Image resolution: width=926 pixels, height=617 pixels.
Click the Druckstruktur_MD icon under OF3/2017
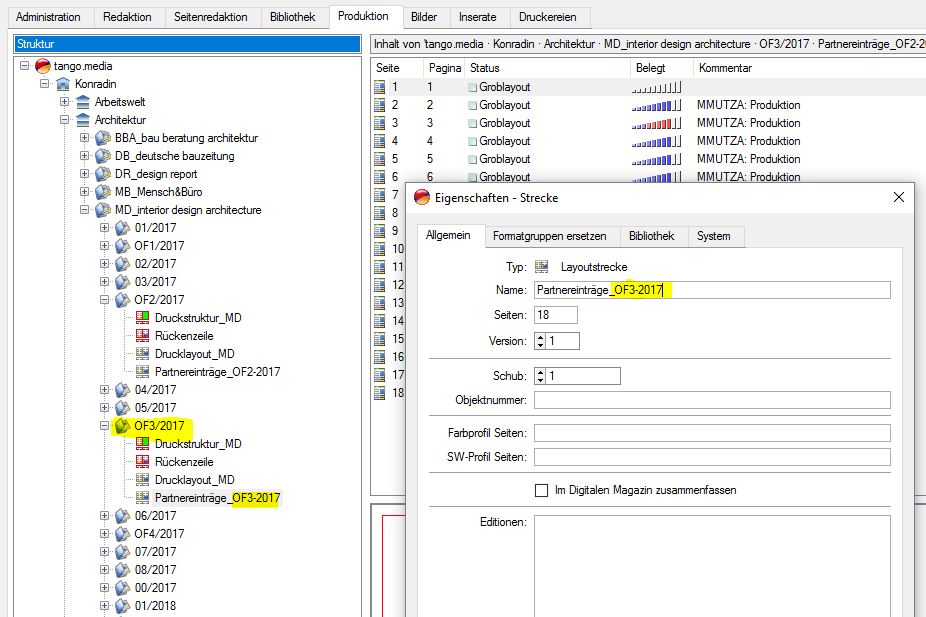pos(142,444)
